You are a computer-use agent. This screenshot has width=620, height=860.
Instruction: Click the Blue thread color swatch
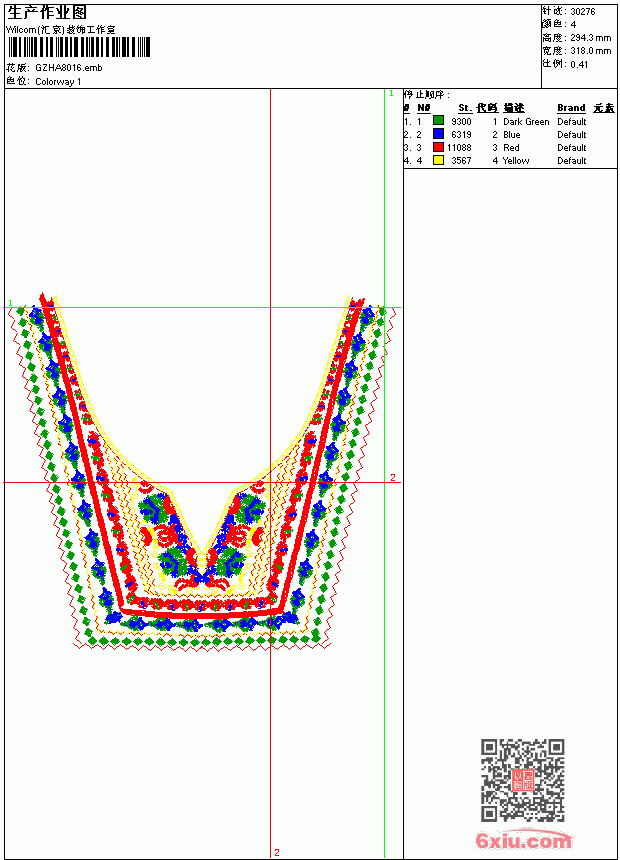[438, 133]
